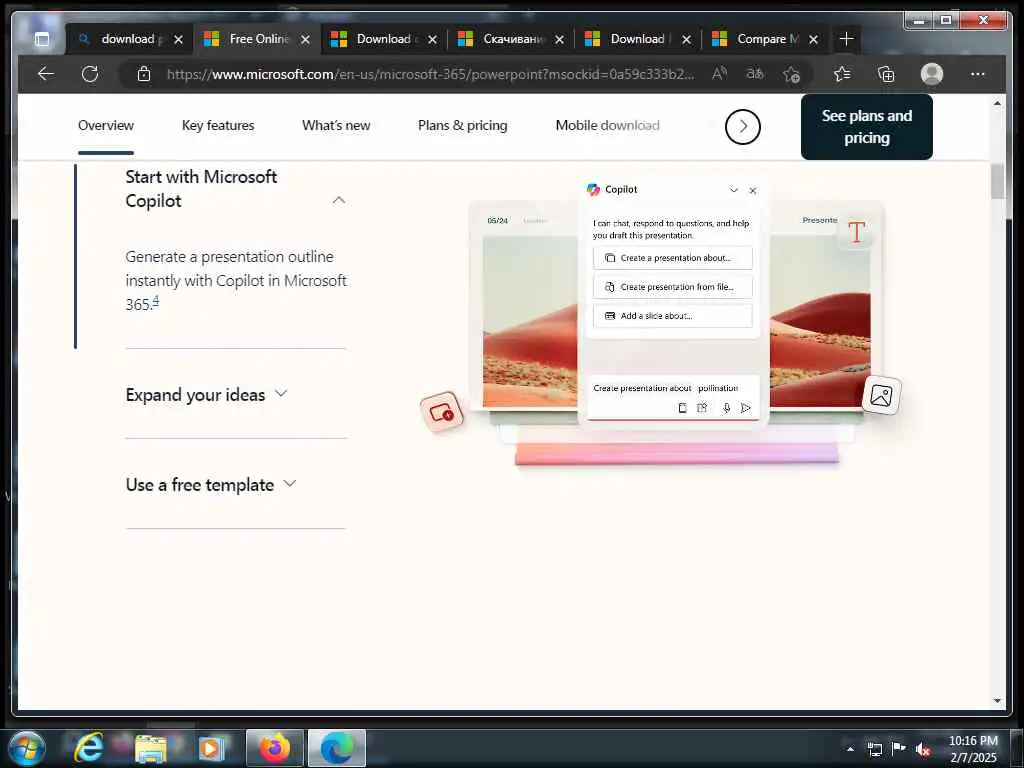Click the image picture icon tile
This screenshot has width=1024, height=768.
coord(881,395)
